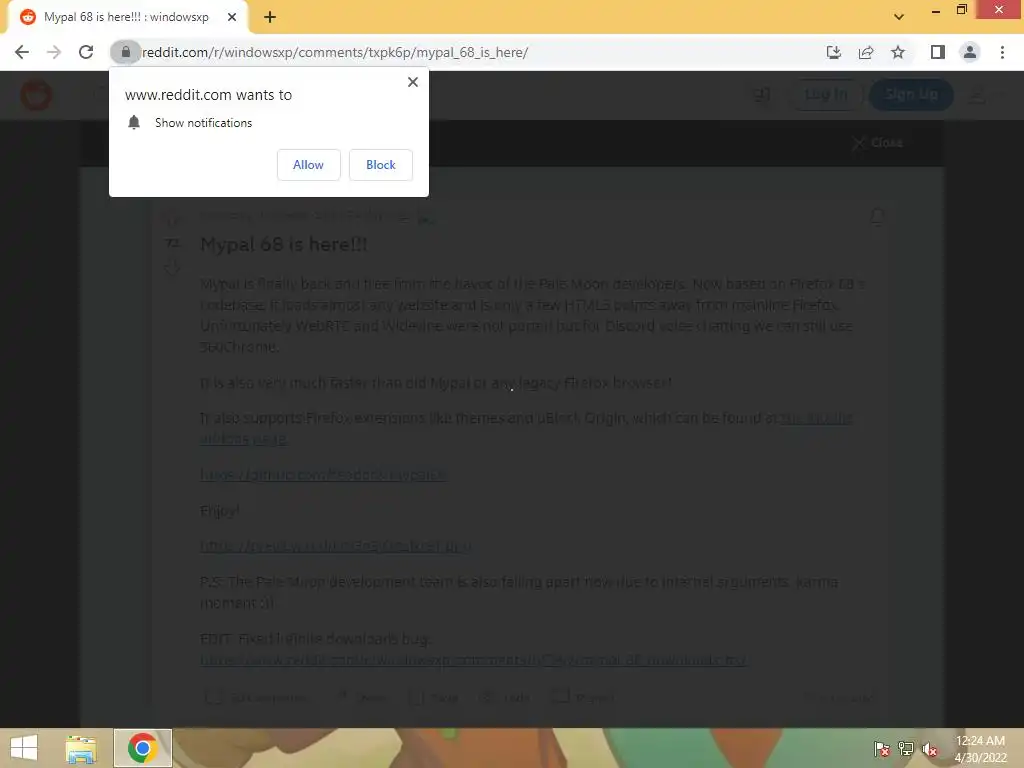
Task: Downvote the Mypal 68 post
Action: coord(172,267)
